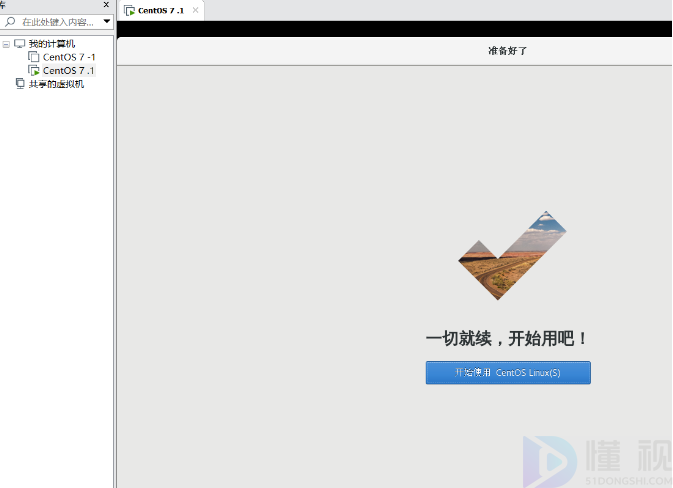The image size is (673, 488).
Task: Click the 一切就绪，开始用吧 heading text
Action: click(x=507, y=339)
